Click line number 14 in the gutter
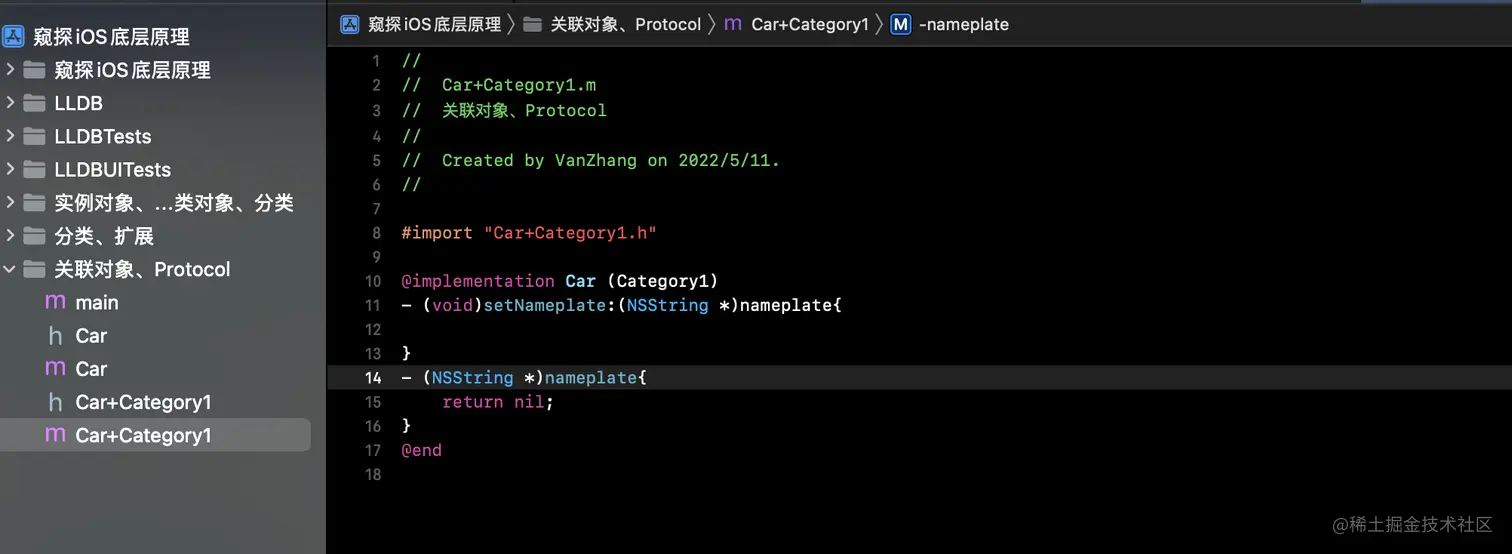The image size is (1512, 554). (x=373, y=378)
